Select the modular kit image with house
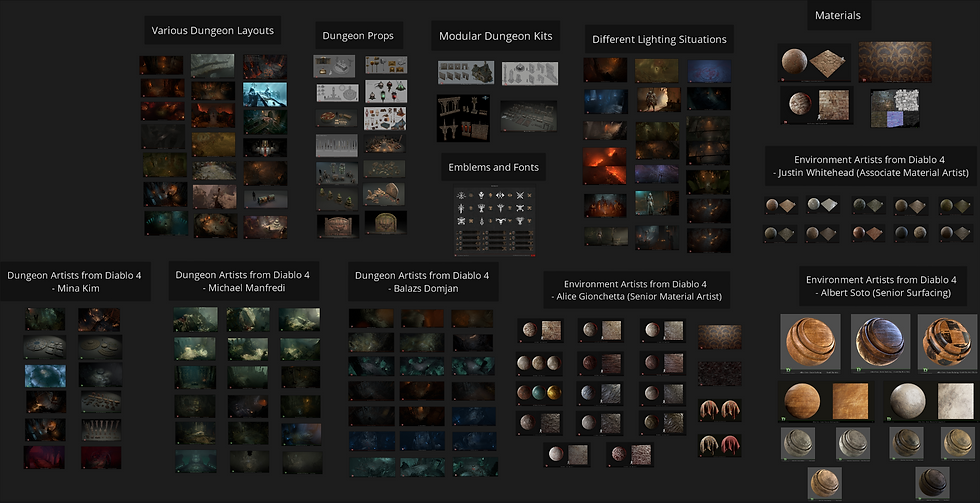The width and height of the screenshot is (980, 503). (466, 72)
